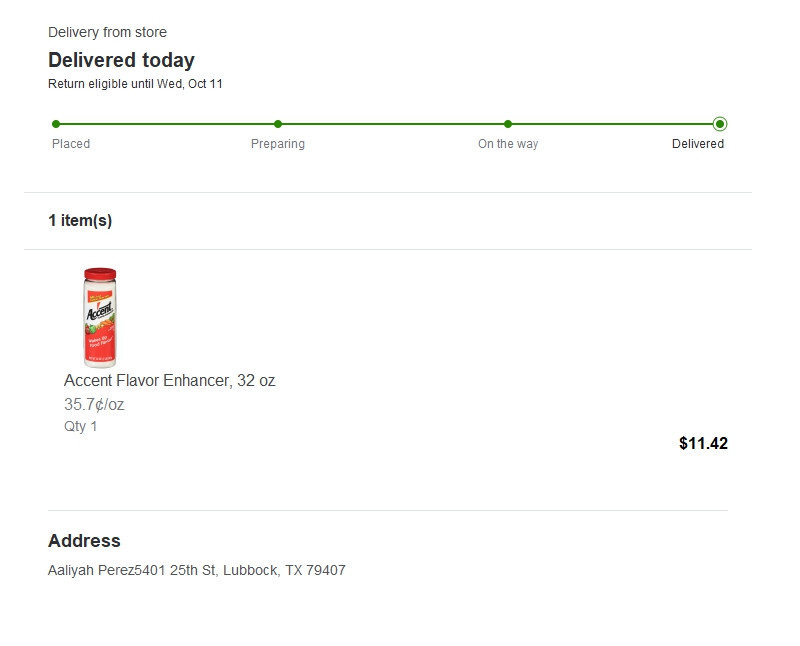Click the Delivery from store label
This screenshot has height=646, width=800.
pos(107,33)
